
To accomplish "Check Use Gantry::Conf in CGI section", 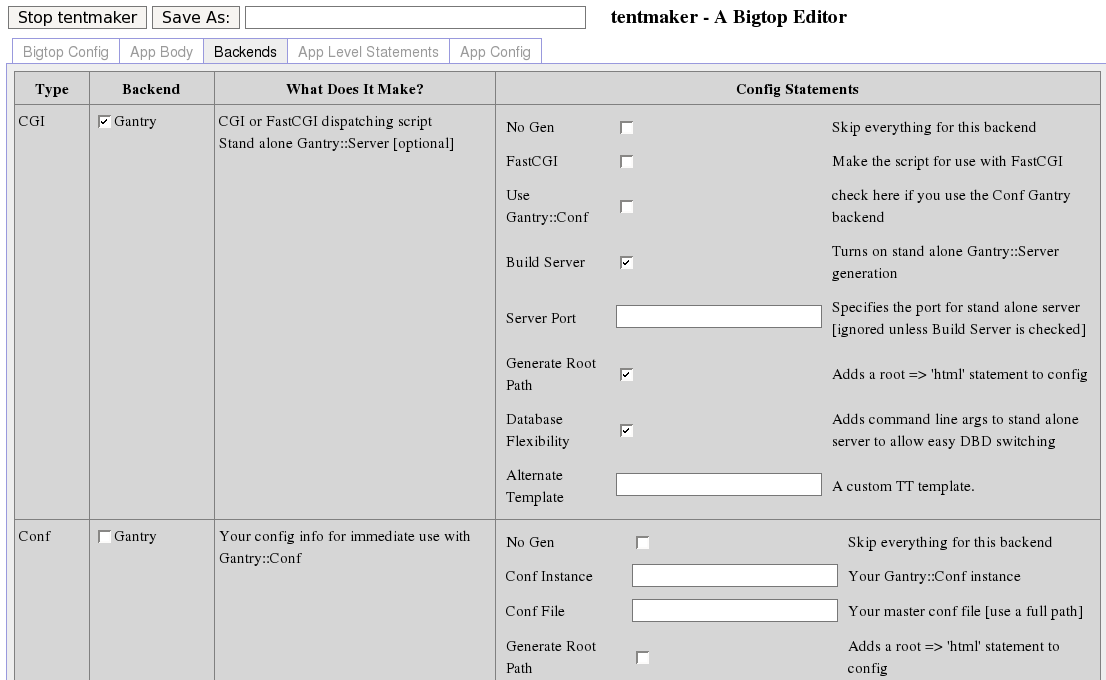I will (626, 207).
